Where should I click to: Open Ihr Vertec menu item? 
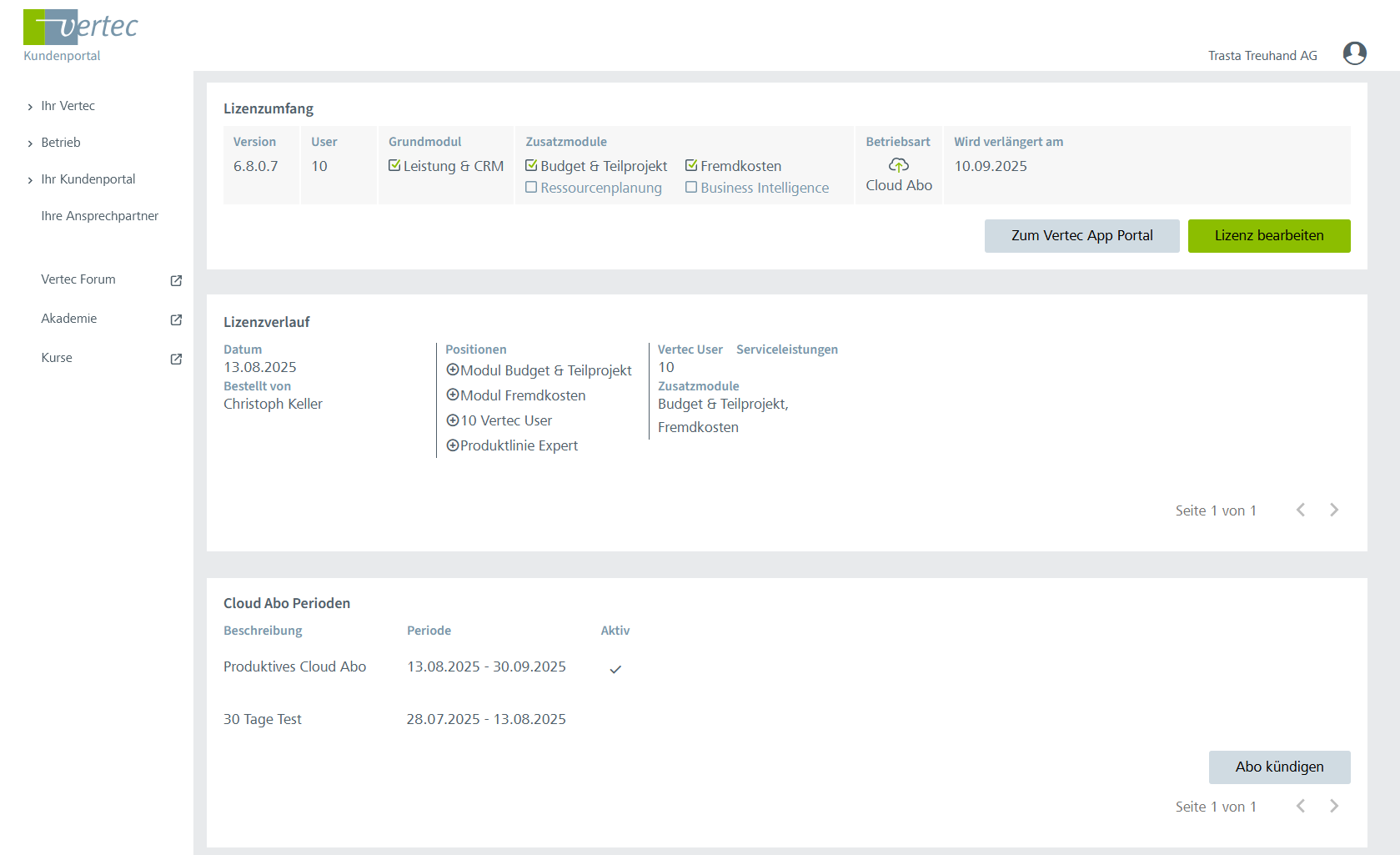point(68,106)
